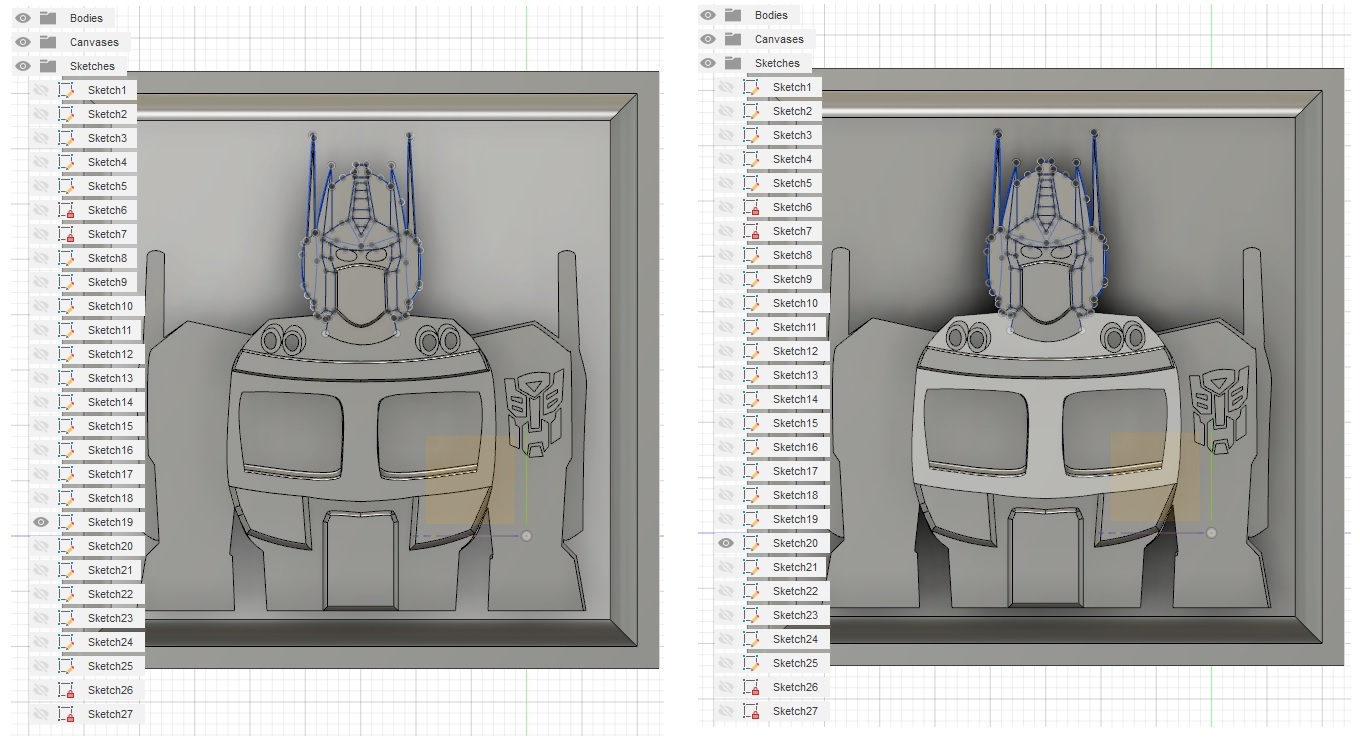Select the "Bodies" label in left browser
The height and width of the screenshot is (748, 1360).
click(86, 18)
